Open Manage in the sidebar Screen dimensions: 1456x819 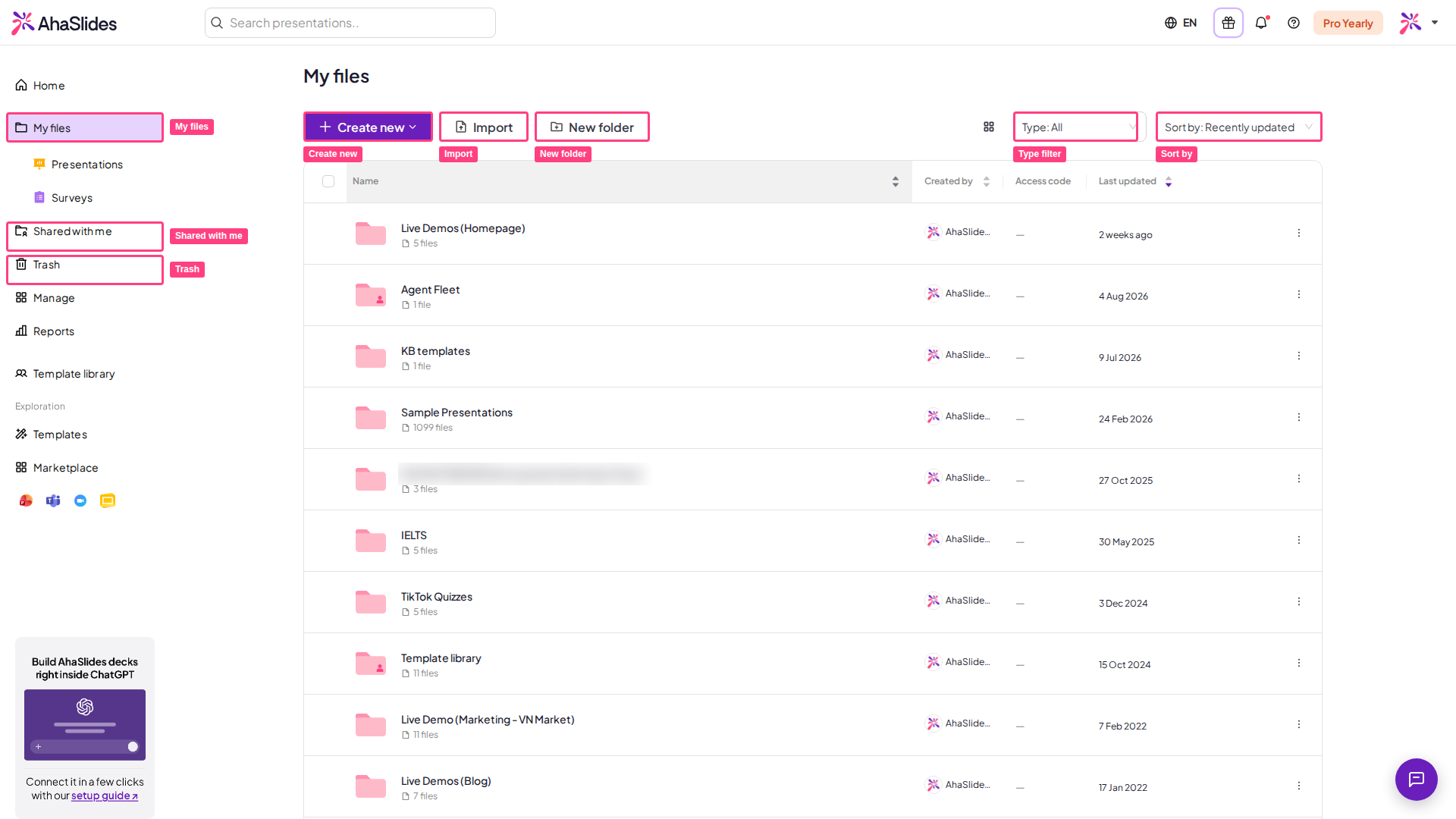(x=45, y=298)
